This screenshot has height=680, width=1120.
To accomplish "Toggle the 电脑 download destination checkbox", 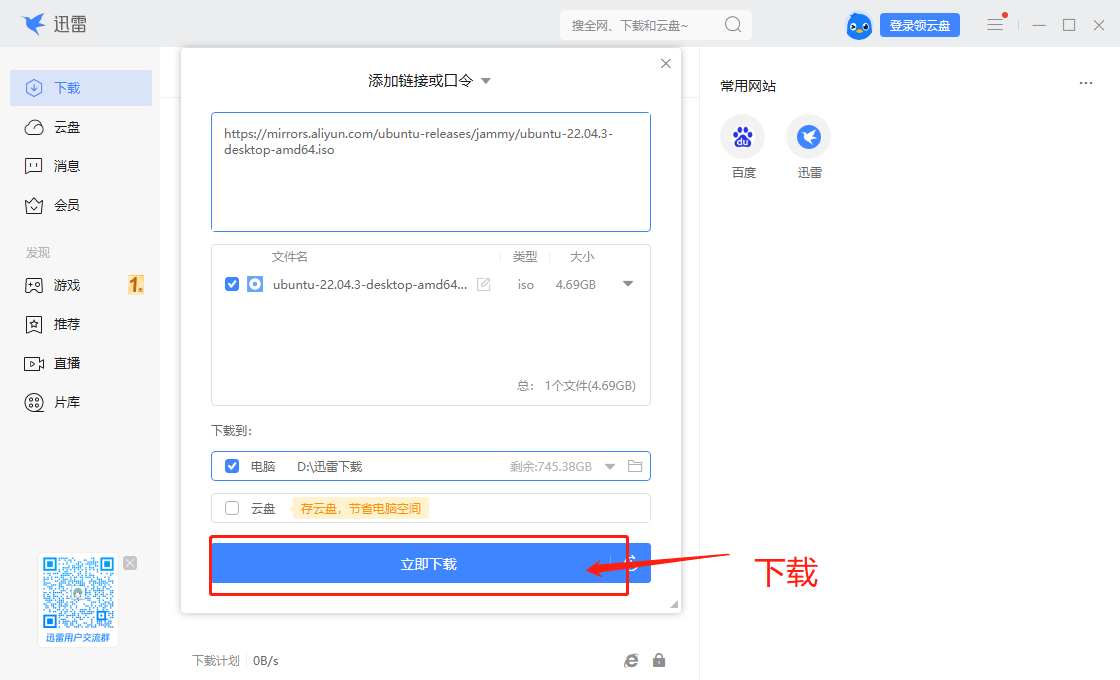I will click(231, 466).
